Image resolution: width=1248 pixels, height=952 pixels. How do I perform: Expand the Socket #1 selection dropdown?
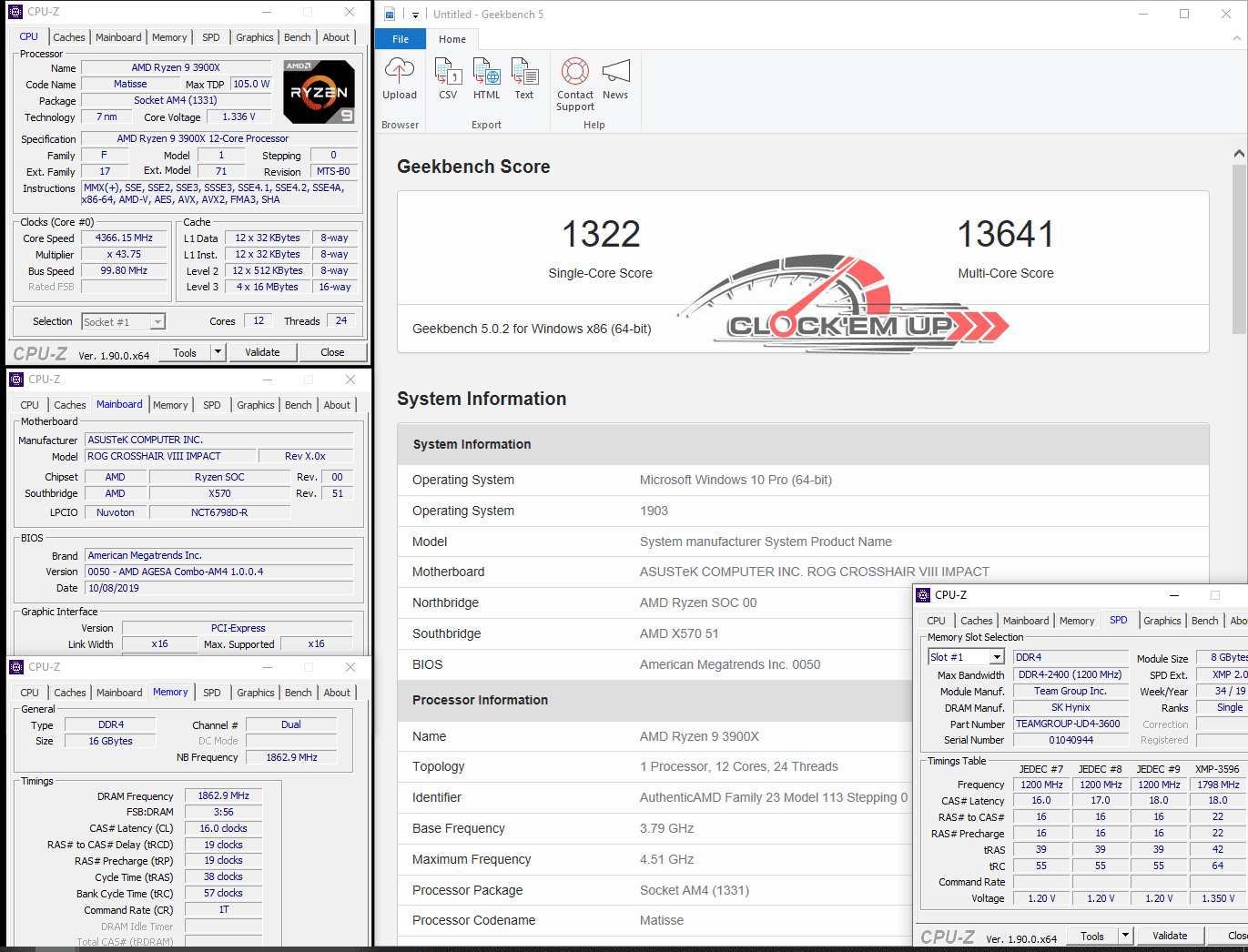(157, 322)
